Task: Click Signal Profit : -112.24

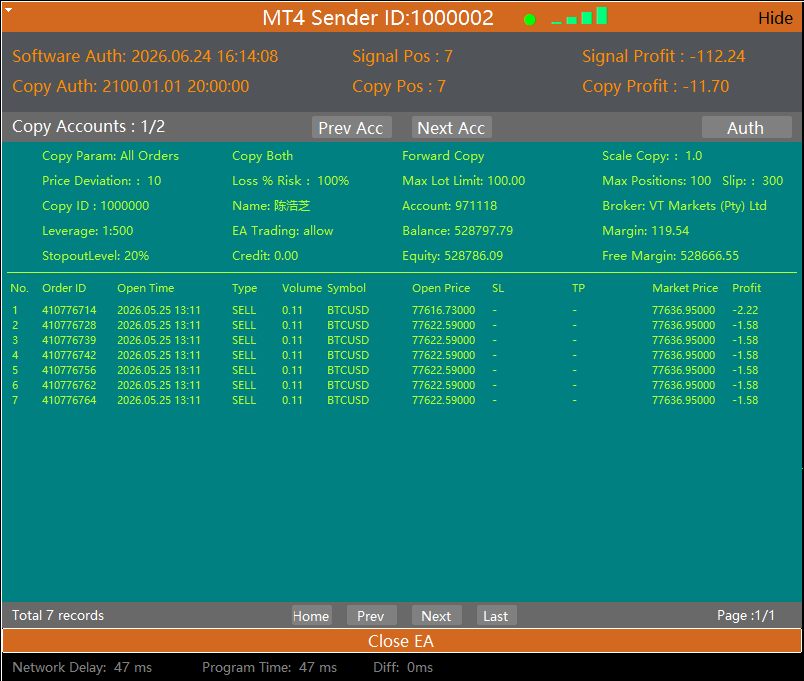Action: tap(664, 56)
